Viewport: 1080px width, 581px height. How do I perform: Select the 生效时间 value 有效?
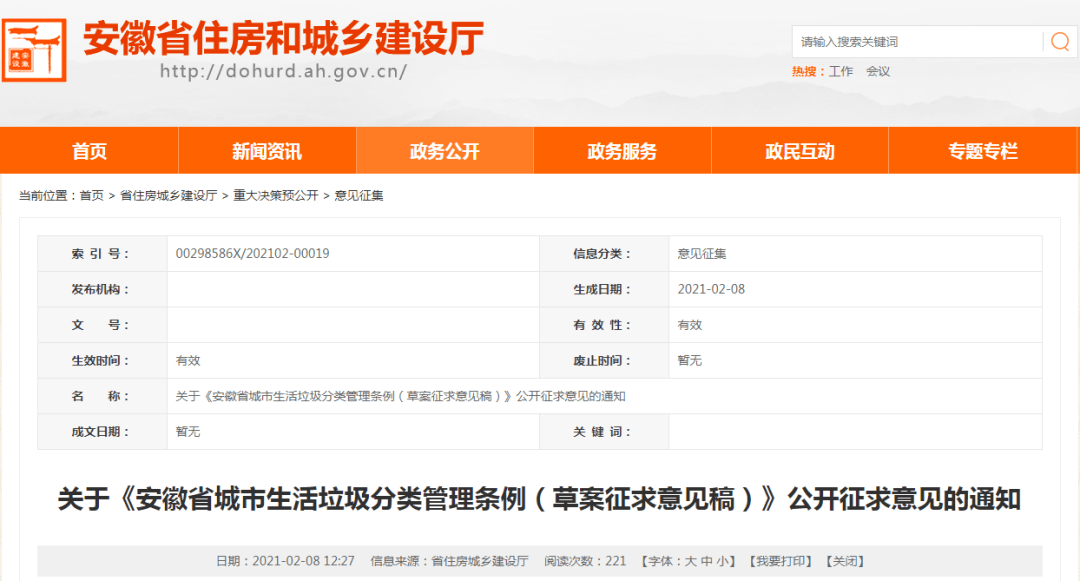pyautogui.click(x=188, y=360)
